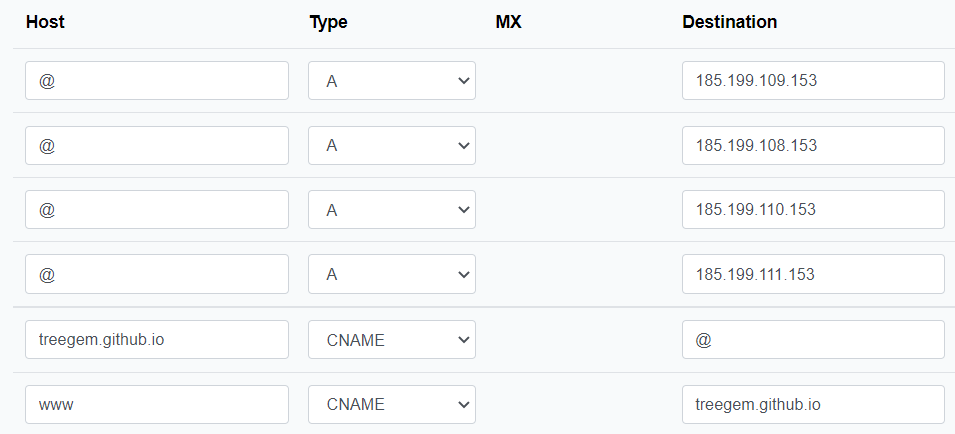This screenshot has width=955, height=434.
Task: Focus the treegem.github.io destination field
Action: pyautogui.click(x=812, y=405)
